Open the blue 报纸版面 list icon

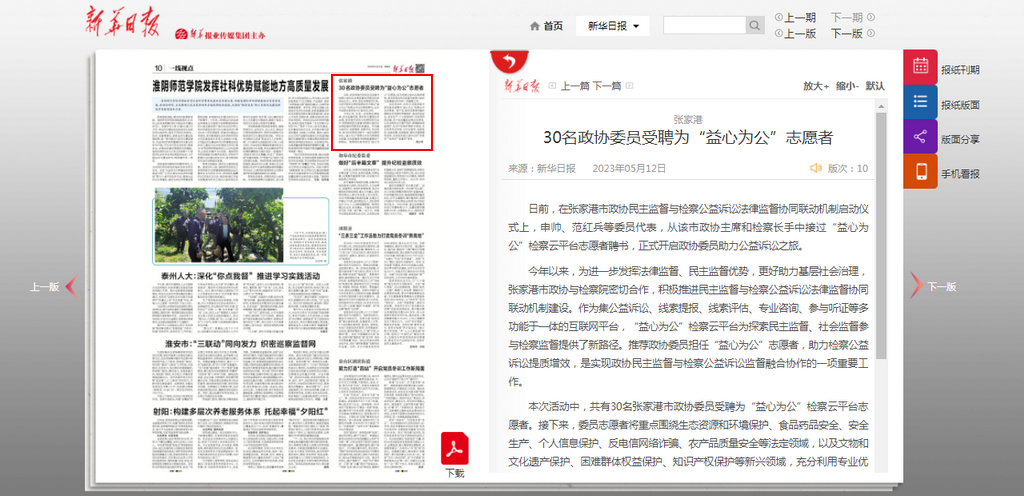click(920, 103)
